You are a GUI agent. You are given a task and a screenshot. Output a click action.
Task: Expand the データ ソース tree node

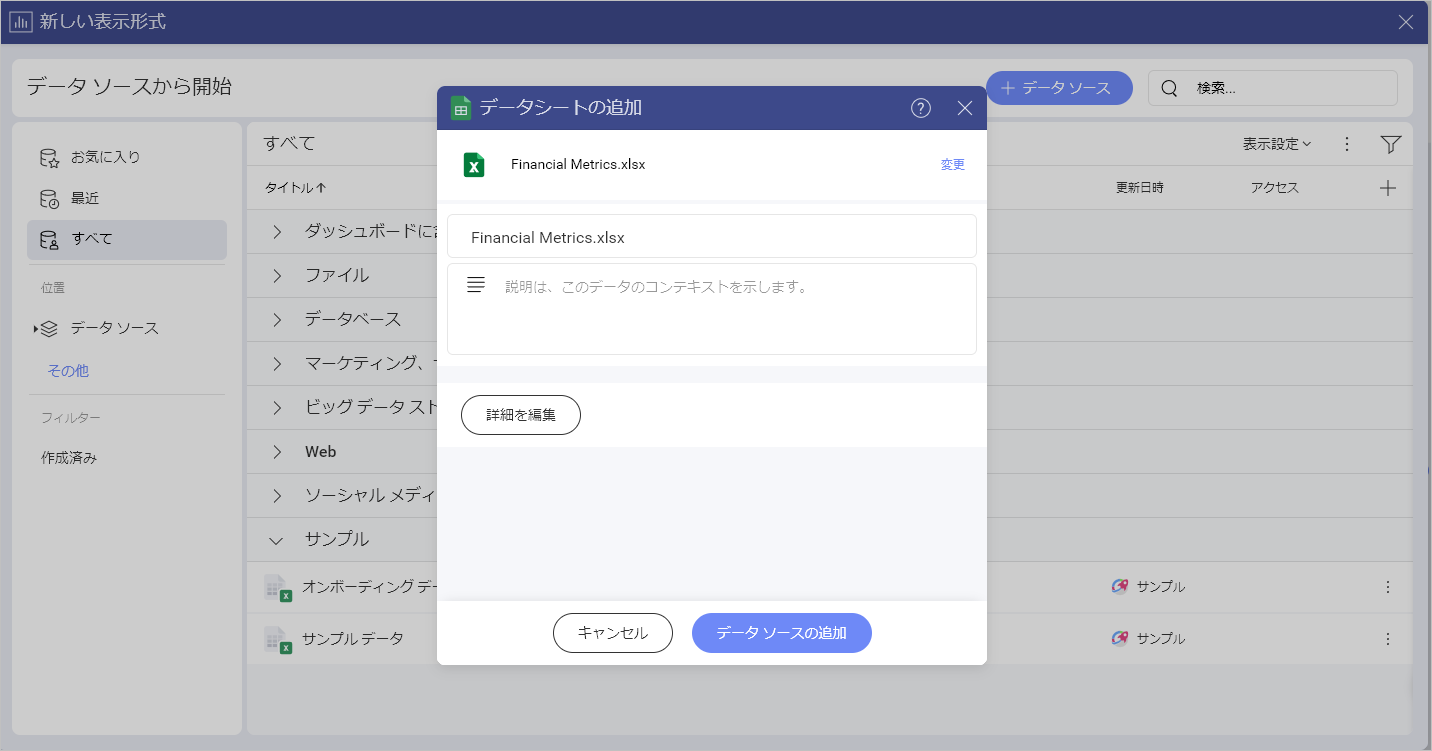[37, 328]
